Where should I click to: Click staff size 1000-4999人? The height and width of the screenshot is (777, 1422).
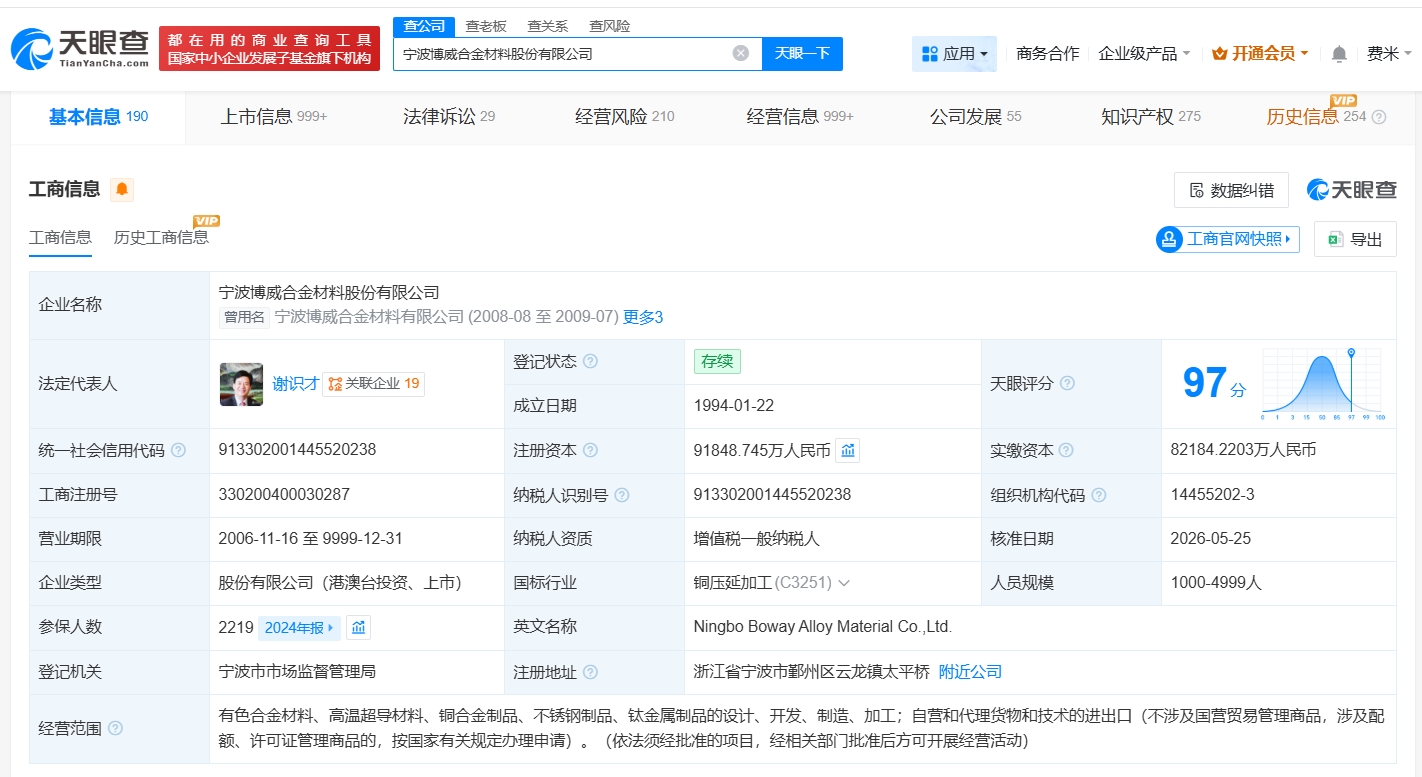pyautogui.click(x=1216, y=583)
